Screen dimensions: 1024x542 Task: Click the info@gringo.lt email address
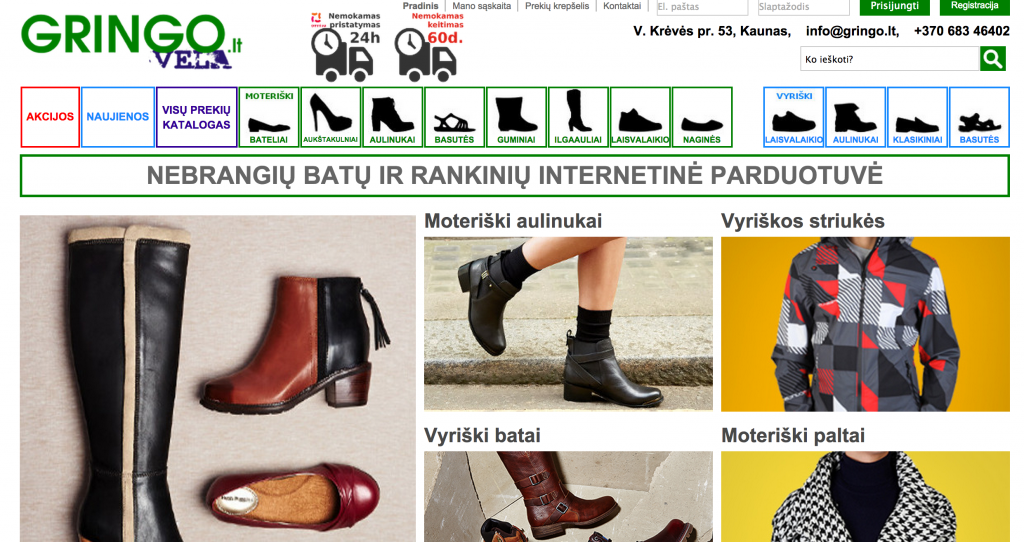(852, 31)
